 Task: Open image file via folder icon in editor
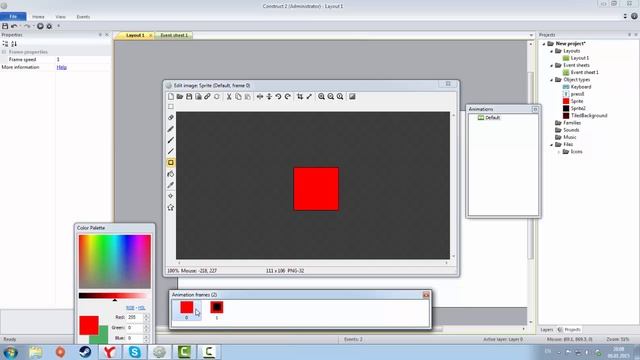(180, 97)
